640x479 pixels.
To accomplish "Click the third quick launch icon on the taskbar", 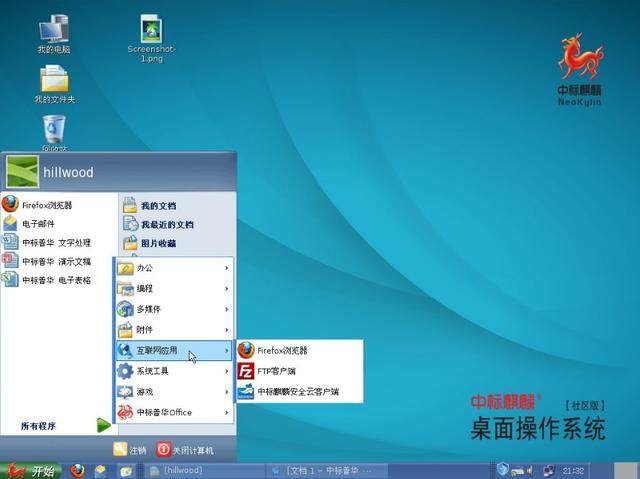I will coord(126,471).
